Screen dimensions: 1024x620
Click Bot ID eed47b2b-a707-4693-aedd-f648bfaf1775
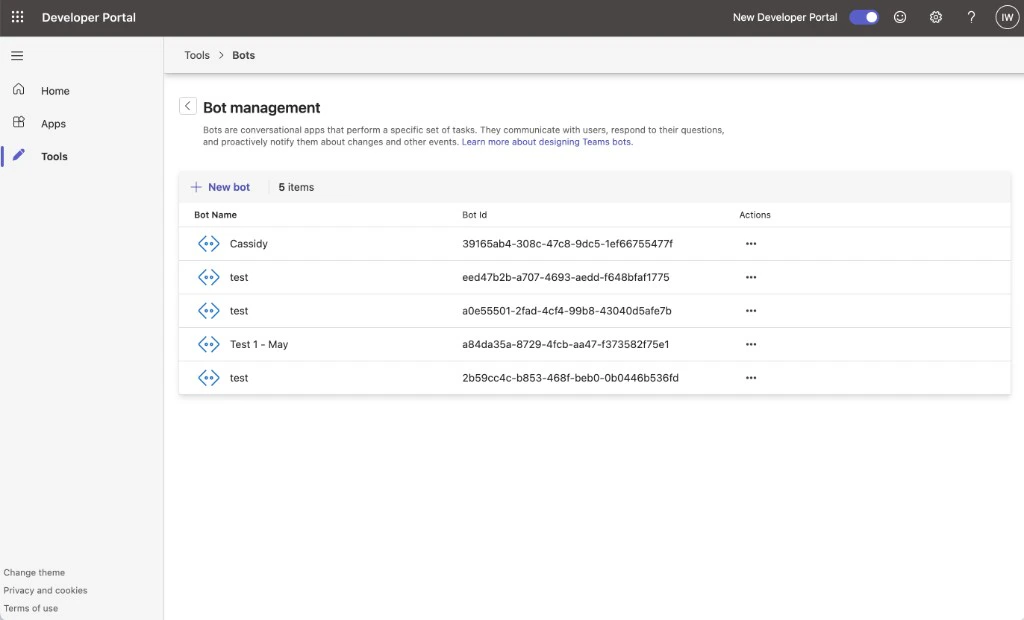click(566, 277)
